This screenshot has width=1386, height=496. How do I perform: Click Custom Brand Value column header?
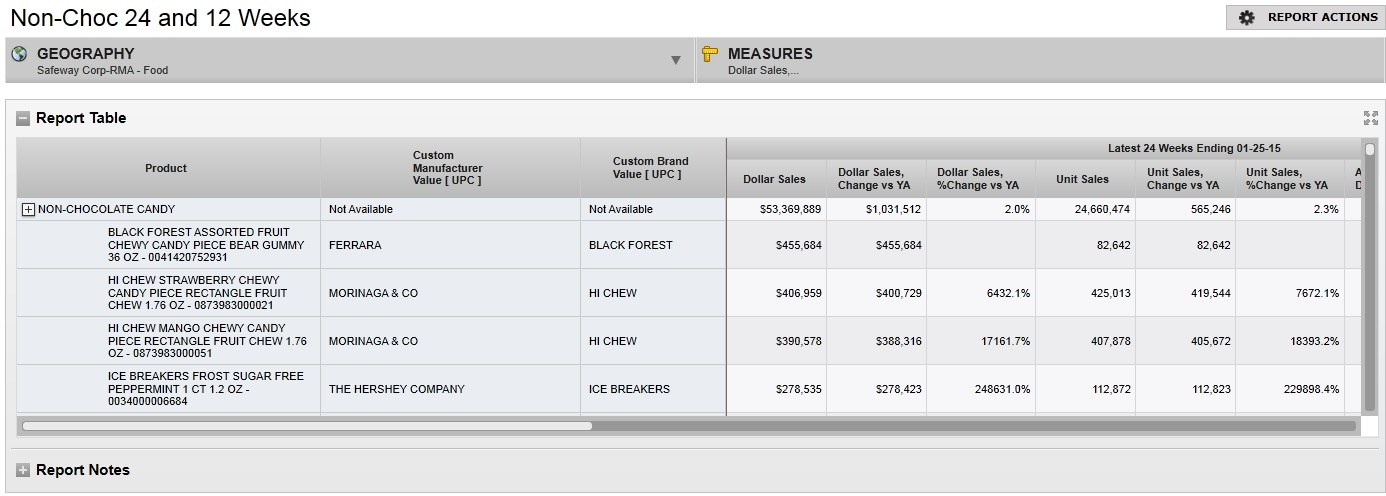coord(650,168)
